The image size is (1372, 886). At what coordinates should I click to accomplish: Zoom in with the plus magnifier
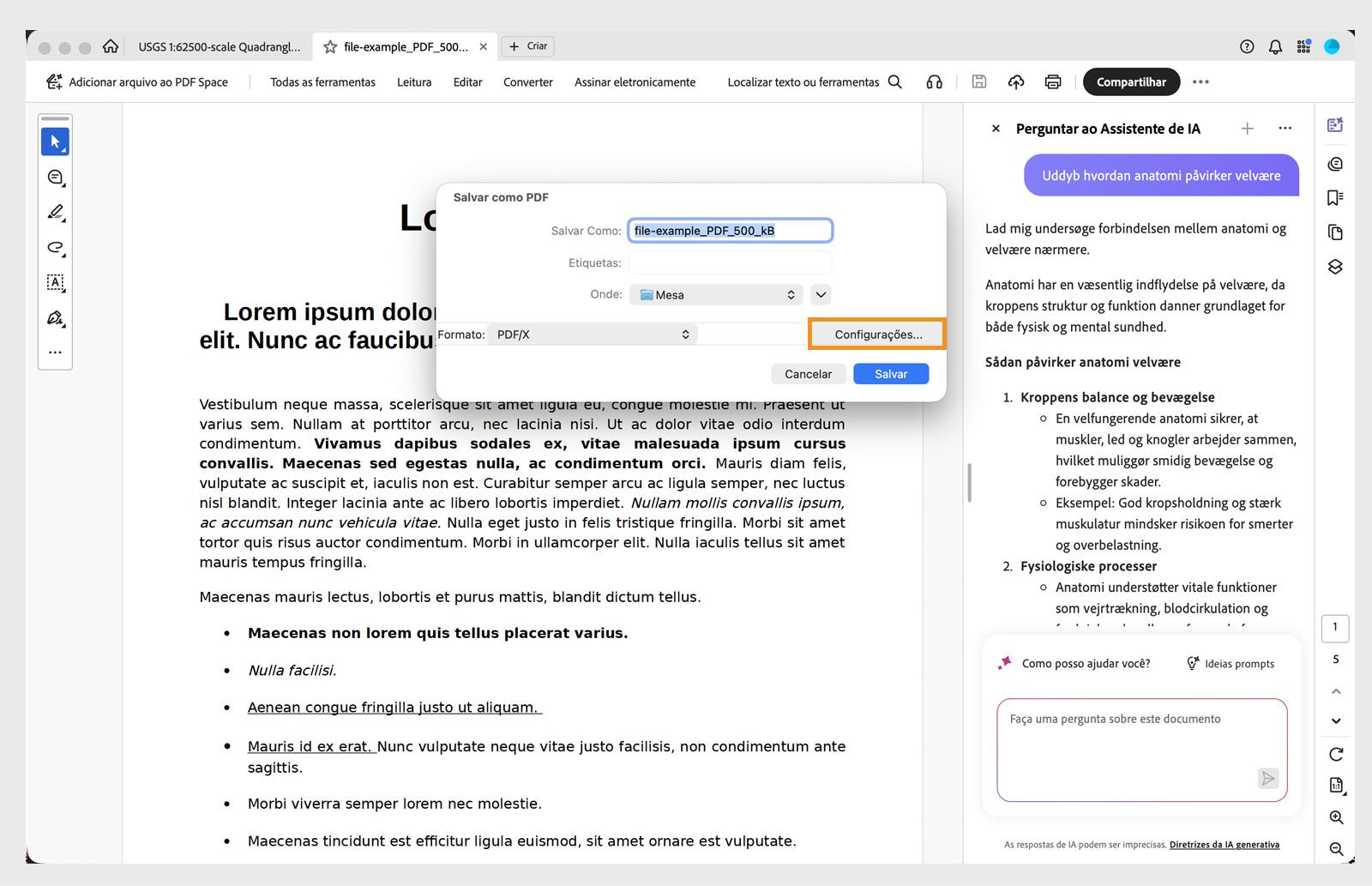point(1336,818)
